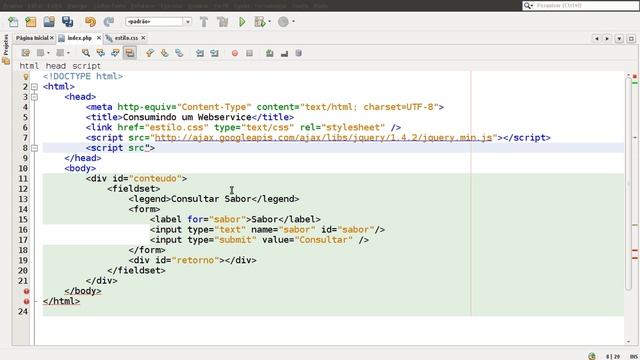Go to next bookmark icon

tap(164, 53)
